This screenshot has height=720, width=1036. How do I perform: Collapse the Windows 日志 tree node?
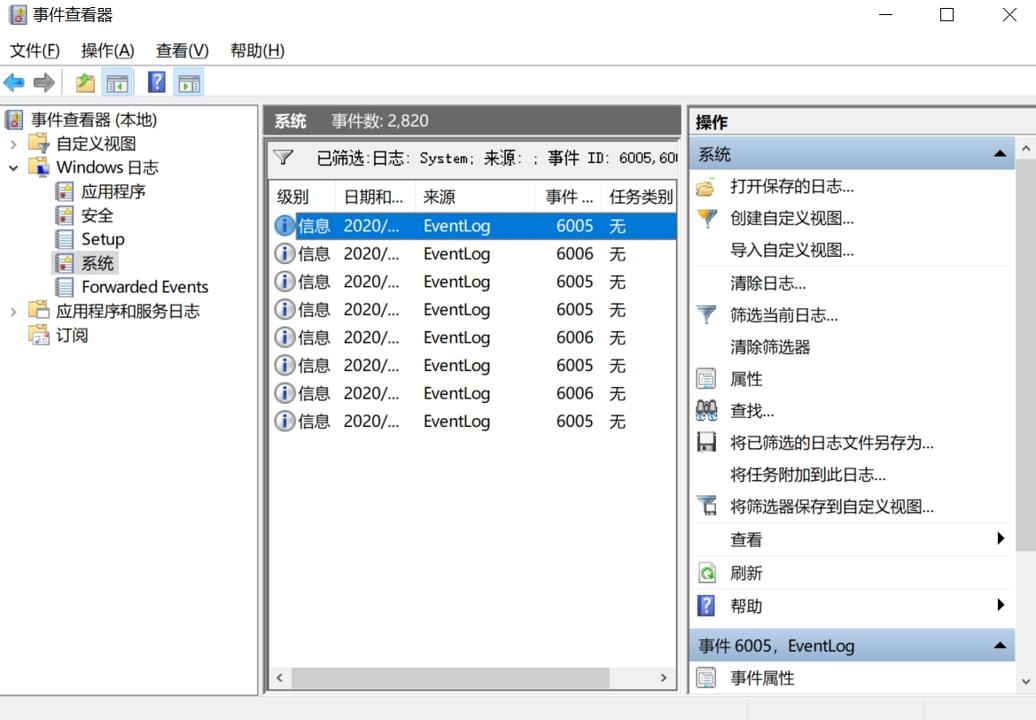(14, 168)
